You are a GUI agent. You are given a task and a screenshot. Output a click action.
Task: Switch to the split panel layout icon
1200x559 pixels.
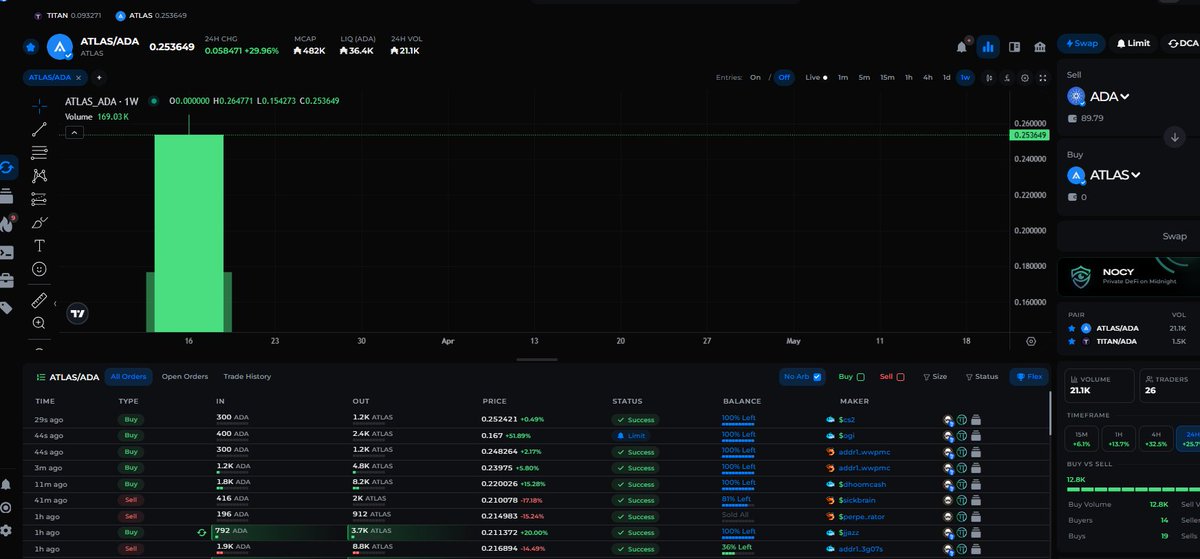coord(1015,46)
